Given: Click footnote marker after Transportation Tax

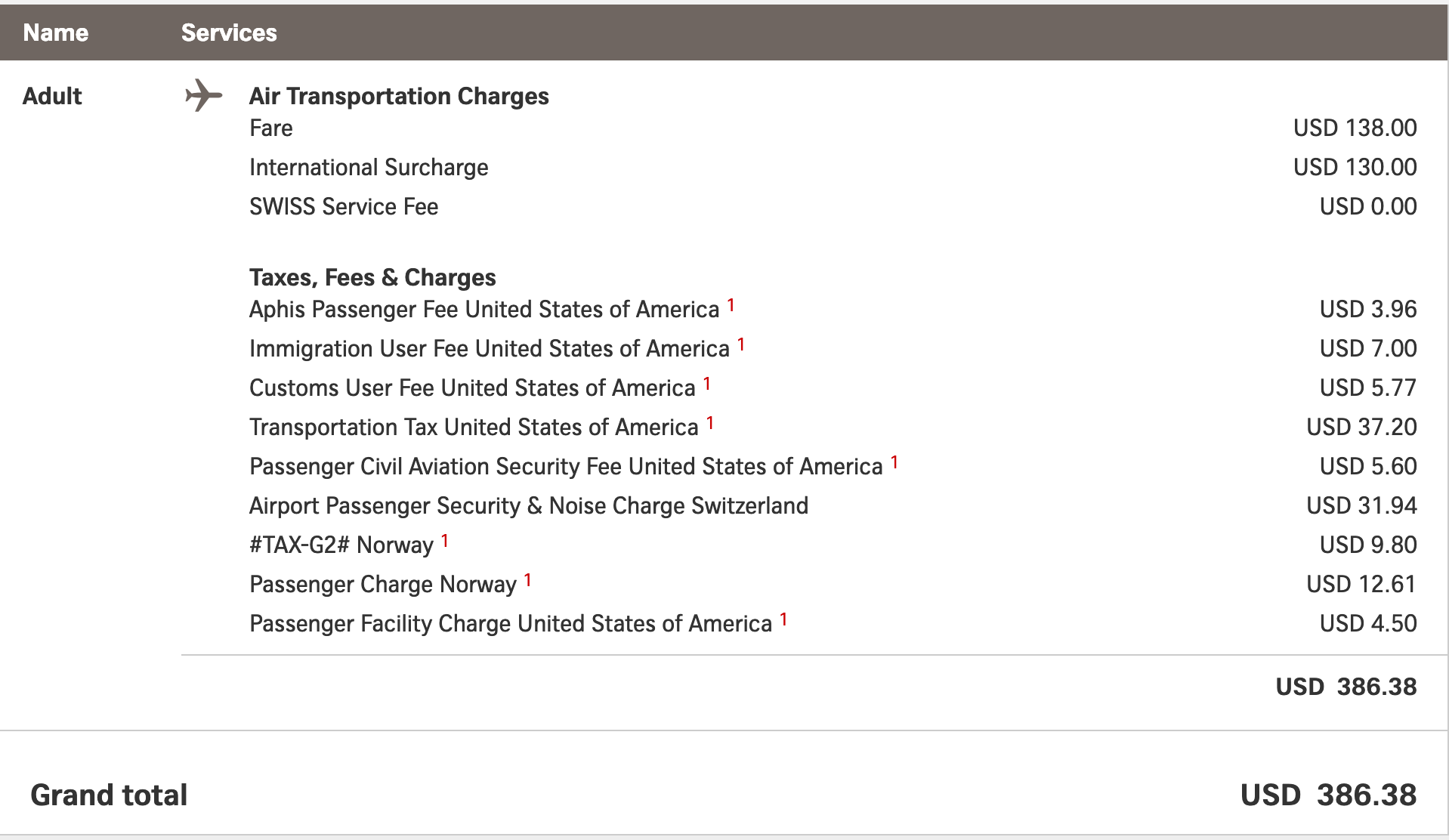Looking at the screenshot, I should 710,423.
